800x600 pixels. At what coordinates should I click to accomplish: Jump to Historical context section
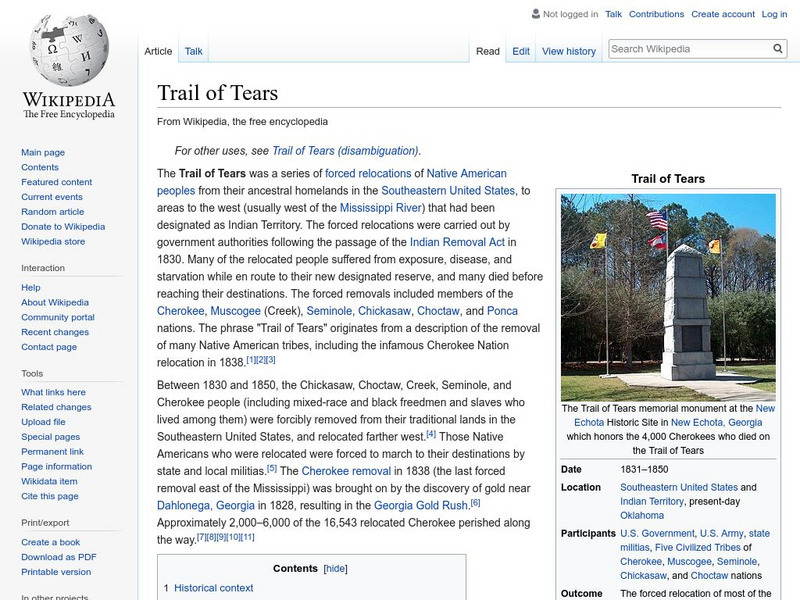(x=213, y=588)
